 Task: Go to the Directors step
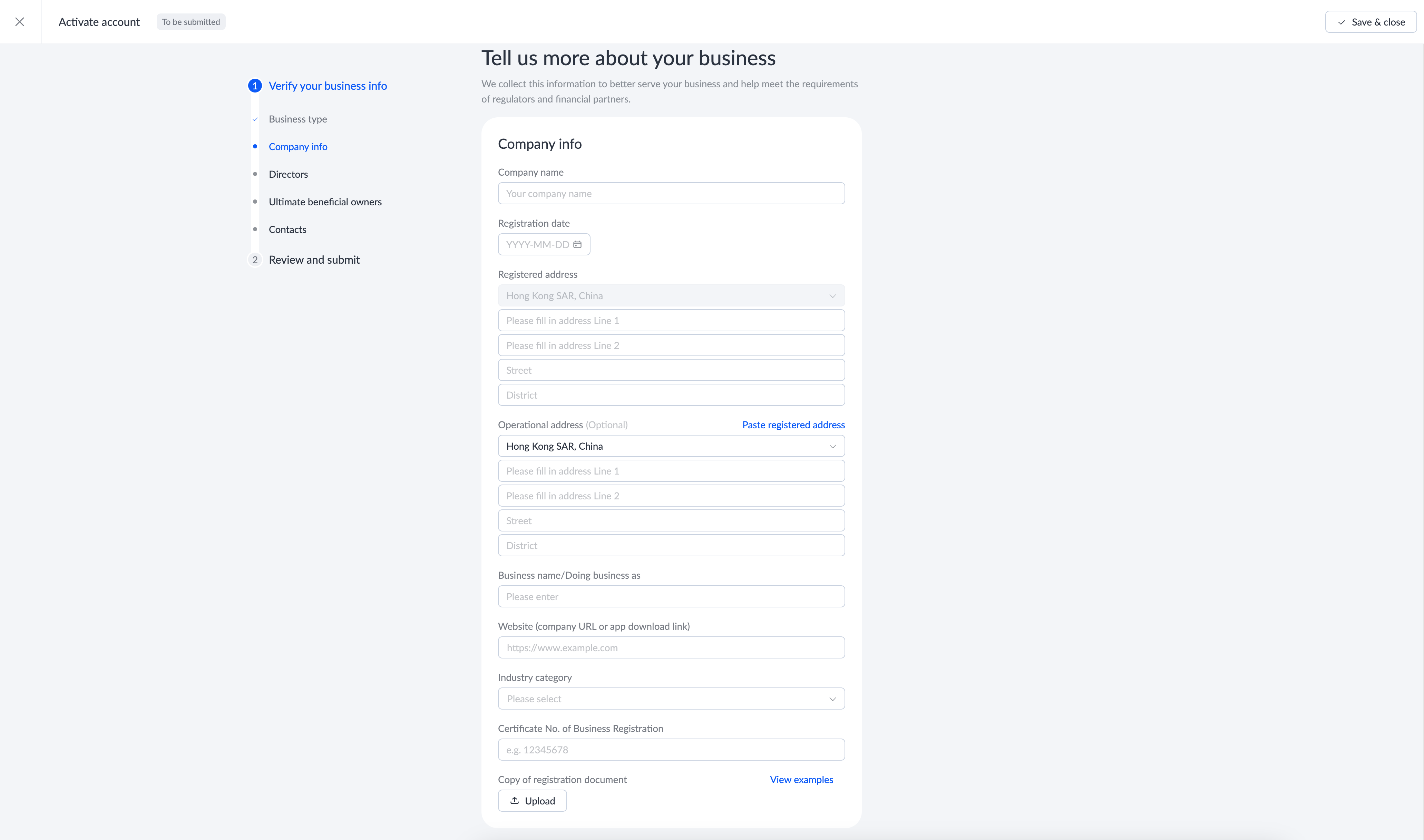(288, 174)
